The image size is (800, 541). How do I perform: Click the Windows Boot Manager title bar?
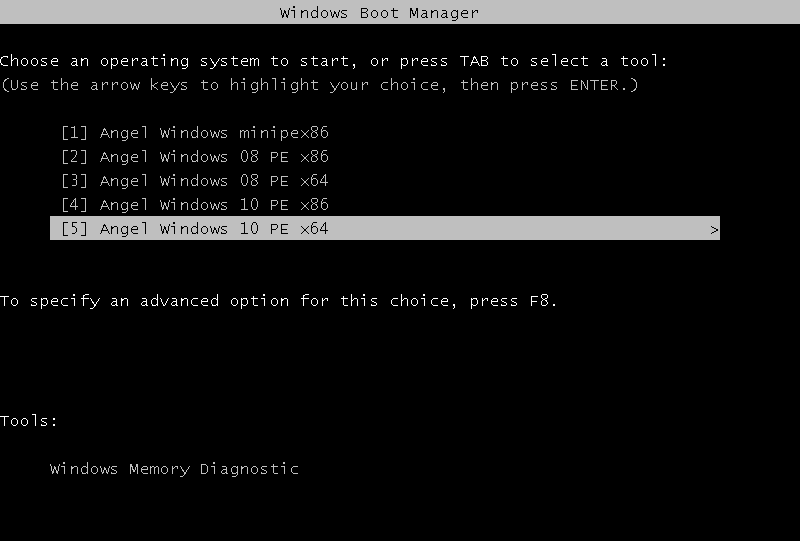(379, 13)
